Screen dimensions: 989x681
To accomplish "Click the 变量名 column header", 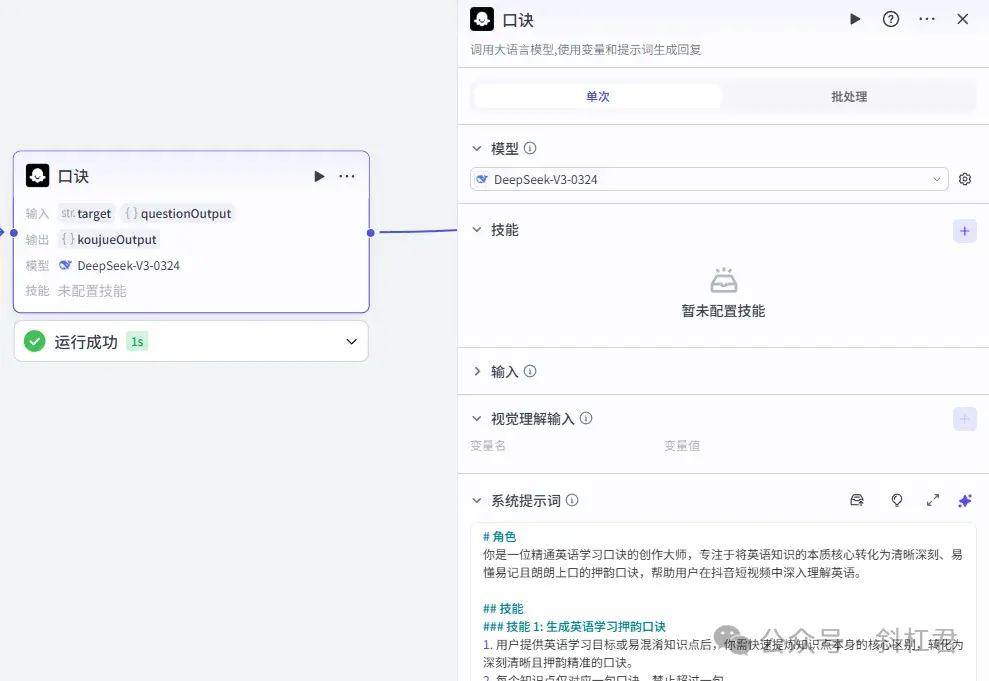I will coord(488,446).
